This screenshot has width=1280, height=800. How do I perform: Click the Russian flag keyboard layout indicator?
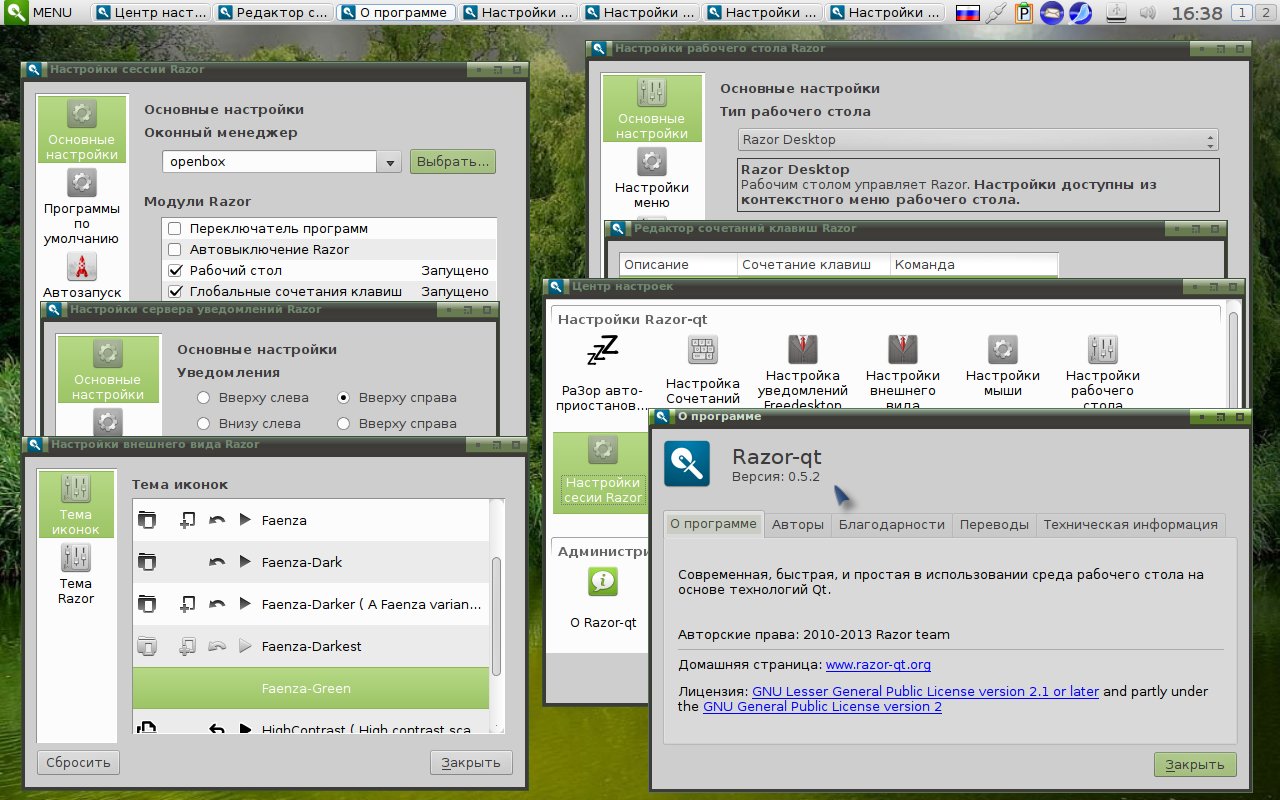(967, 13)
